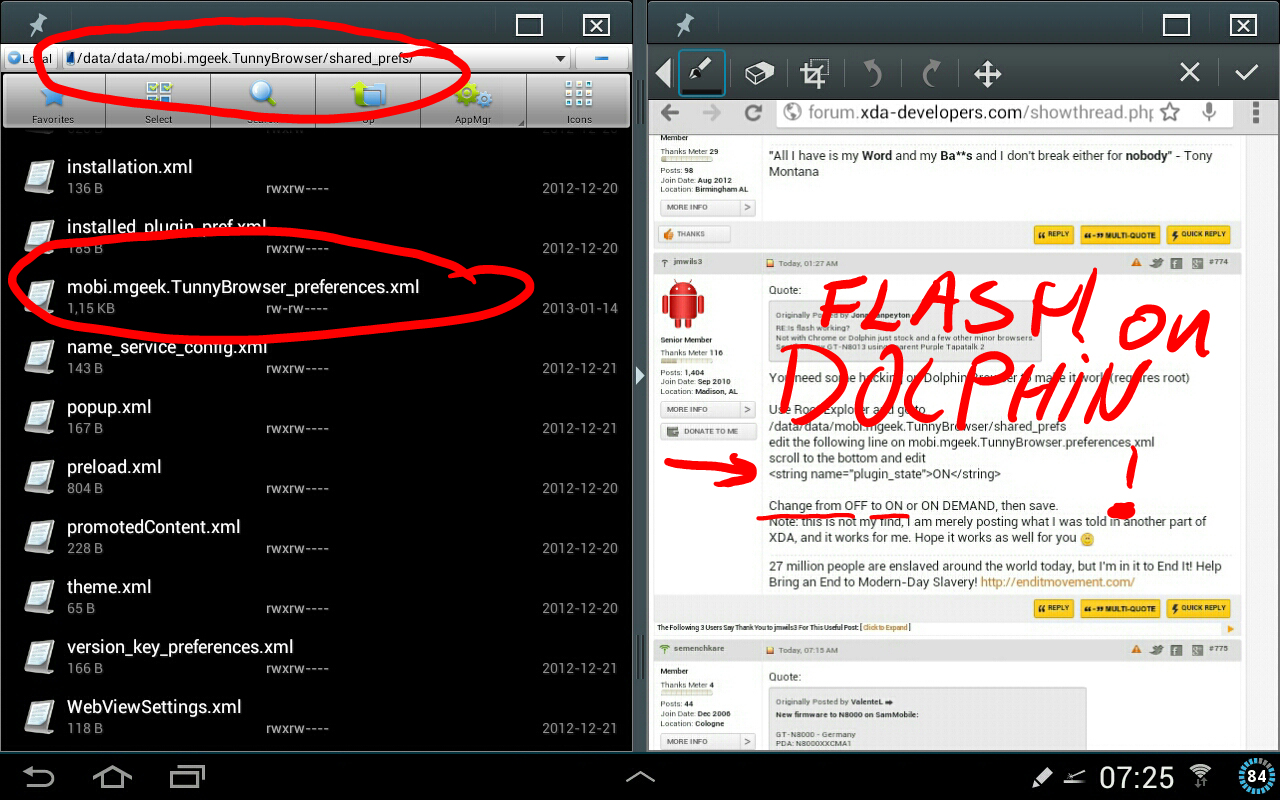Open the Local storage dropdown
Screen dimensions: 1280x800
tap(29, 58)
